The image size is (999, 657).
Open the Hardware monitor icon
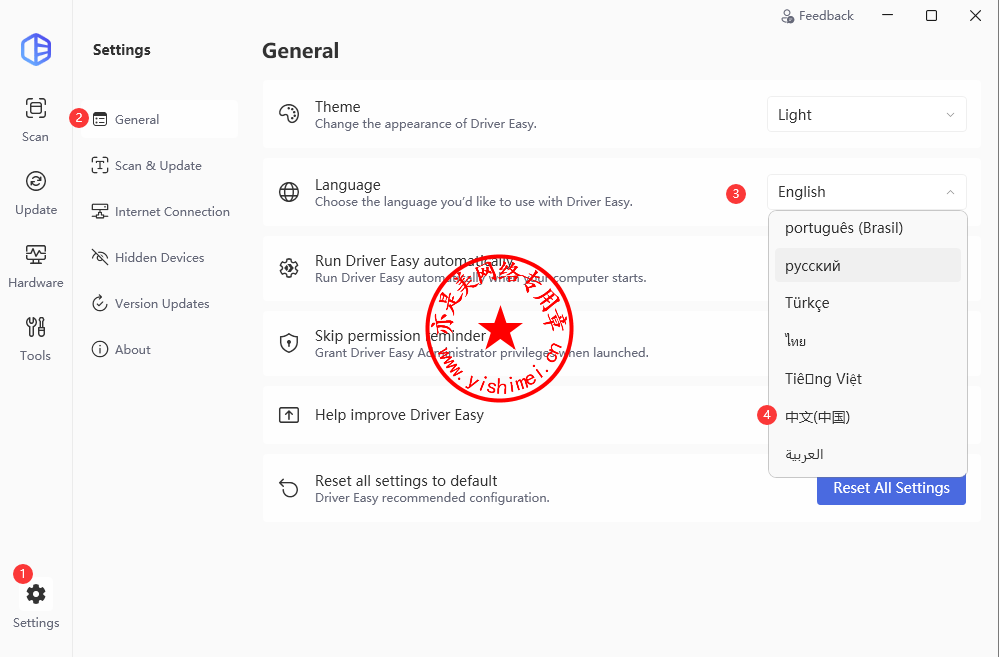(36, 254)
